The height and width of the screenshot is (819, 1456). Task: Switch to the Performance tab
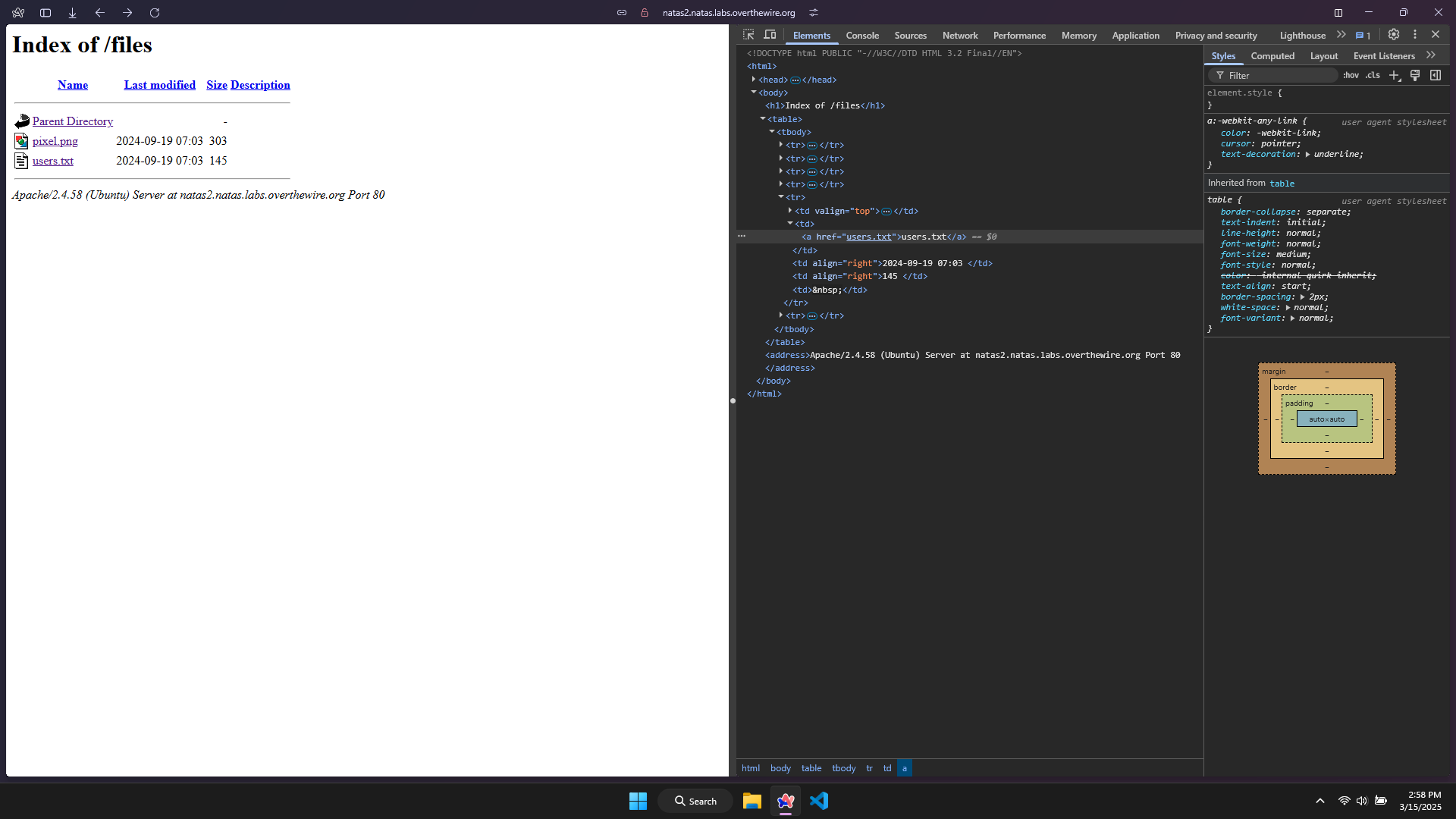pos(1019,36)
